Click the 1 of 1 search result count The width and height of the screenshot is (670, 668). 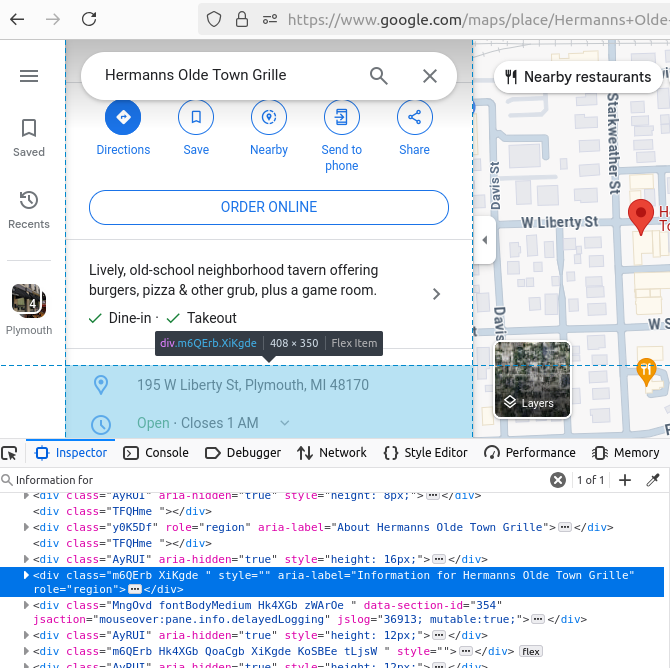tap(590, 480)
